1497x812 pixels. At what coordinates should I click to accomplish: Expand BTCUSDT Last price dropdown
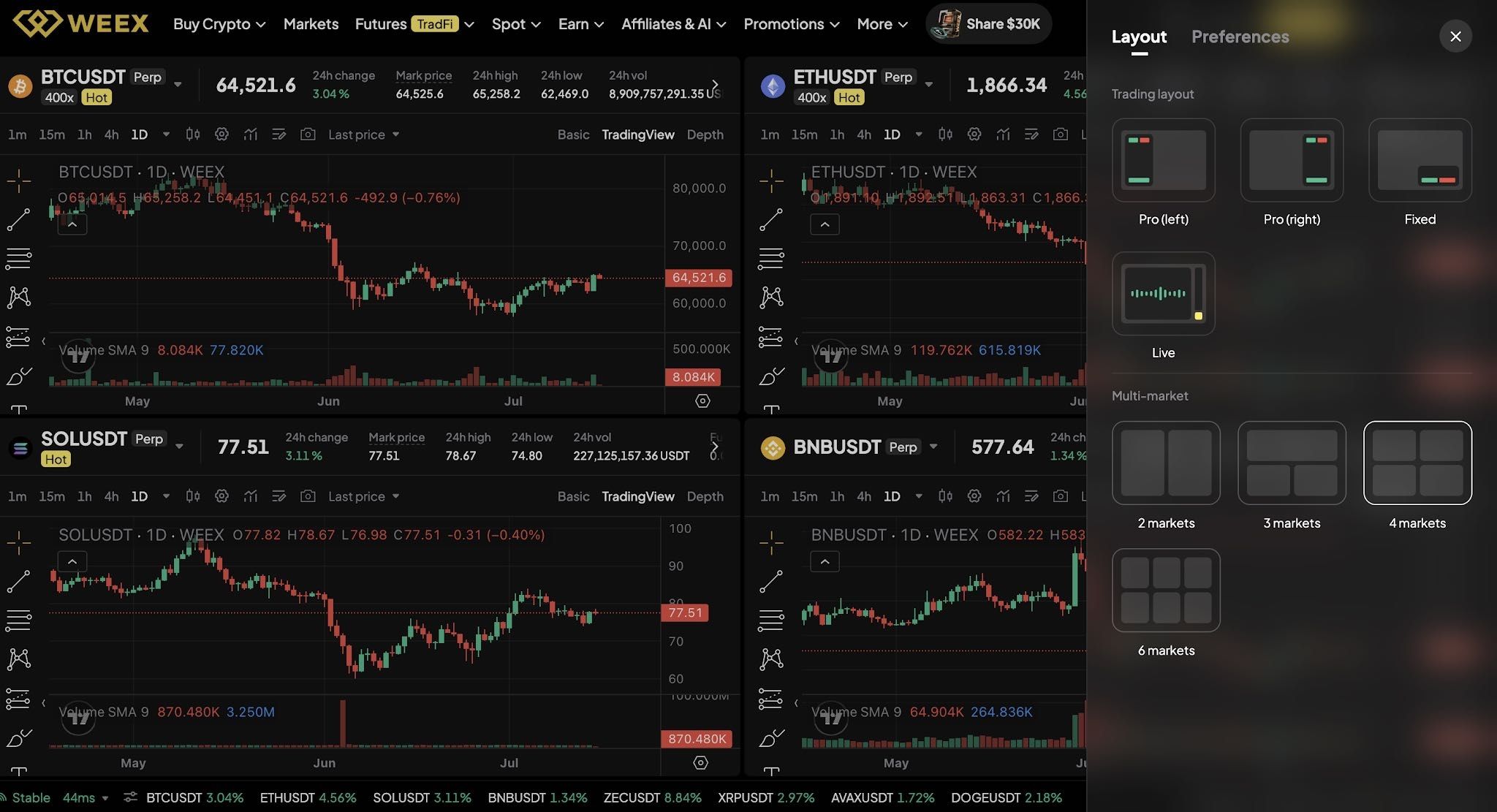pos(363,134)
